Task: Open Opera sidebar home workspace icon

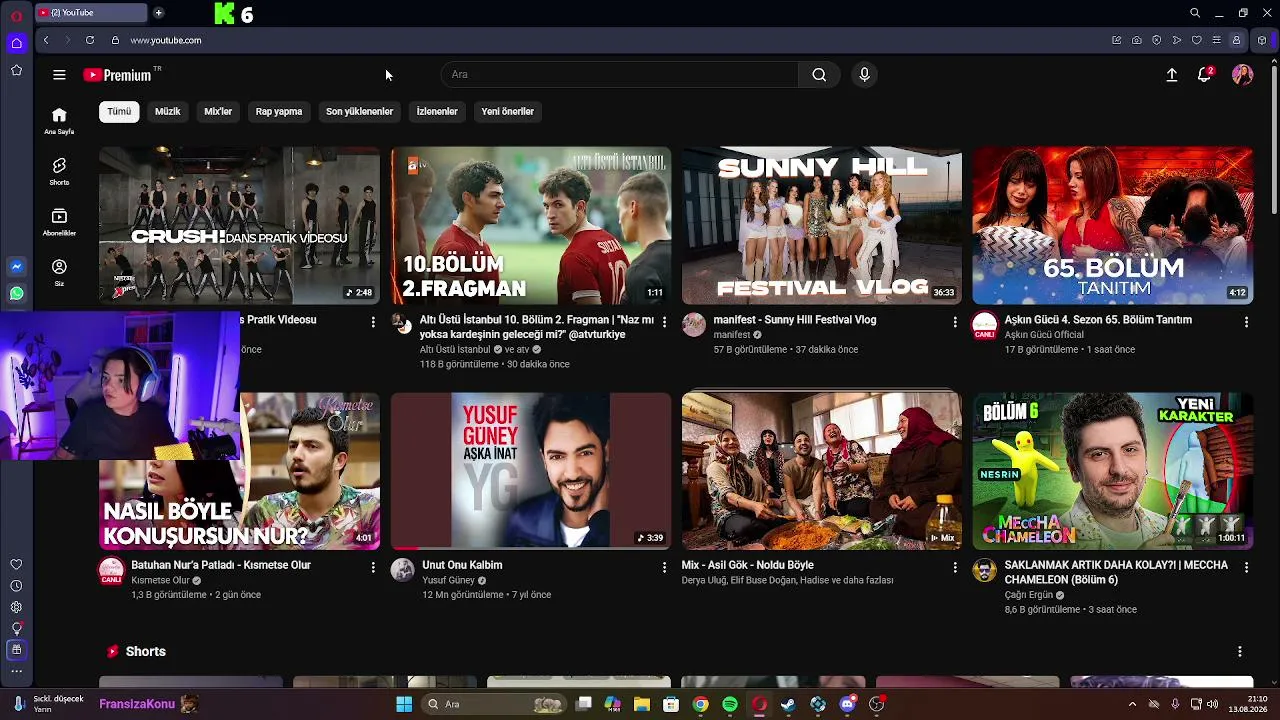Action: pyautogui.click(x=16, y=43)
